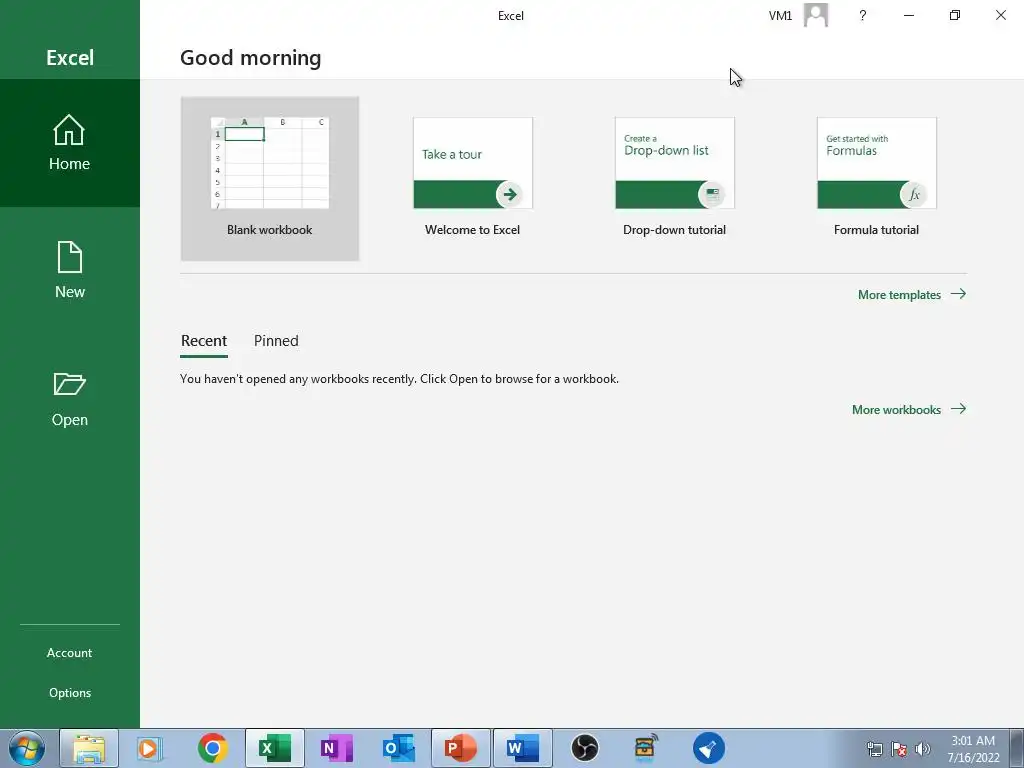Restore down the Excel window
Image resolution: width=1024 pixels, height=768 pixels.
[x=955, y=15]
